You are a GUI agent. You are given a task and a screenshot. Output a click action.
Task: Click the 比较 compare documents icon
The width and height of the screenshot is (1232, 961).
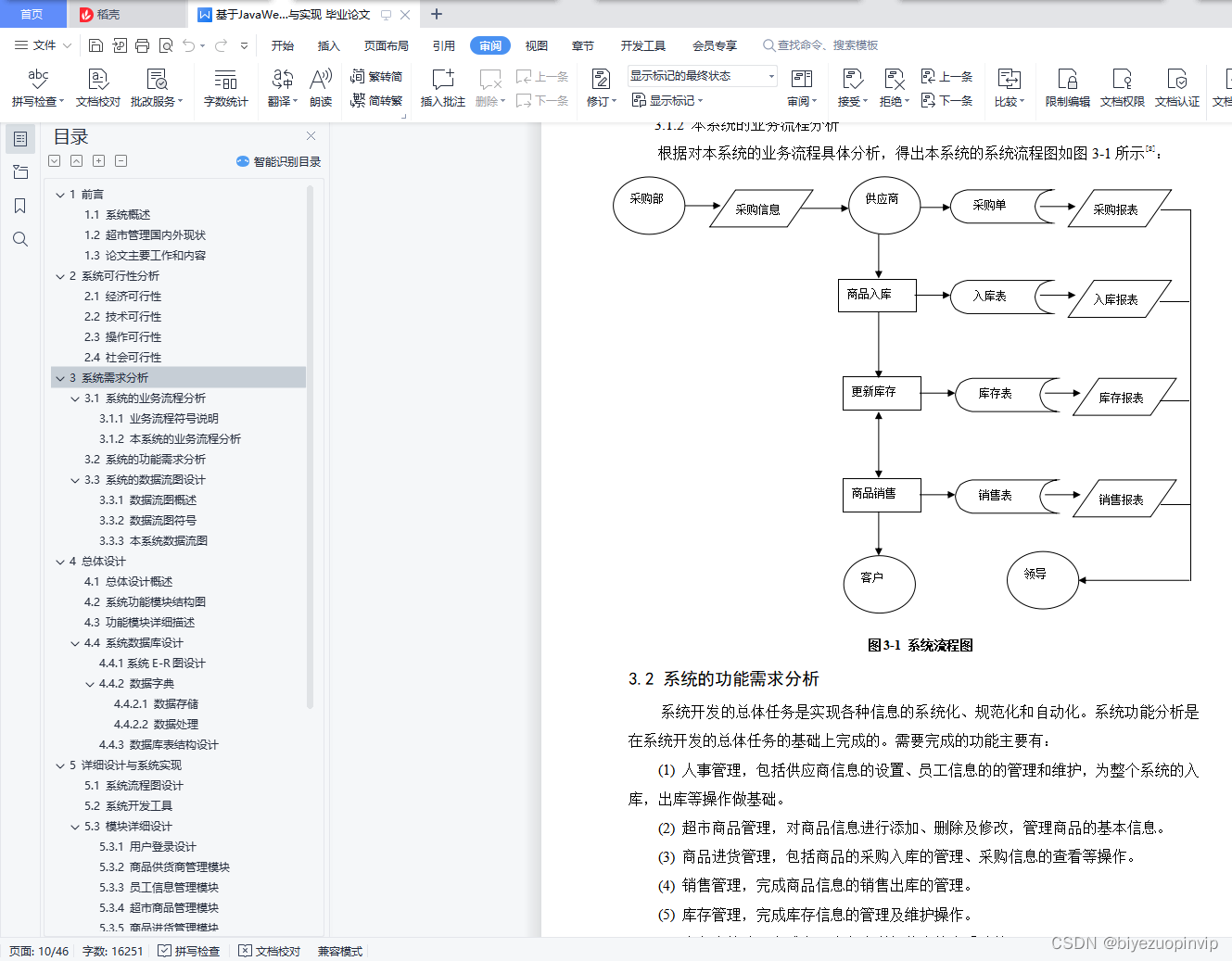(x=1008, y=88)
